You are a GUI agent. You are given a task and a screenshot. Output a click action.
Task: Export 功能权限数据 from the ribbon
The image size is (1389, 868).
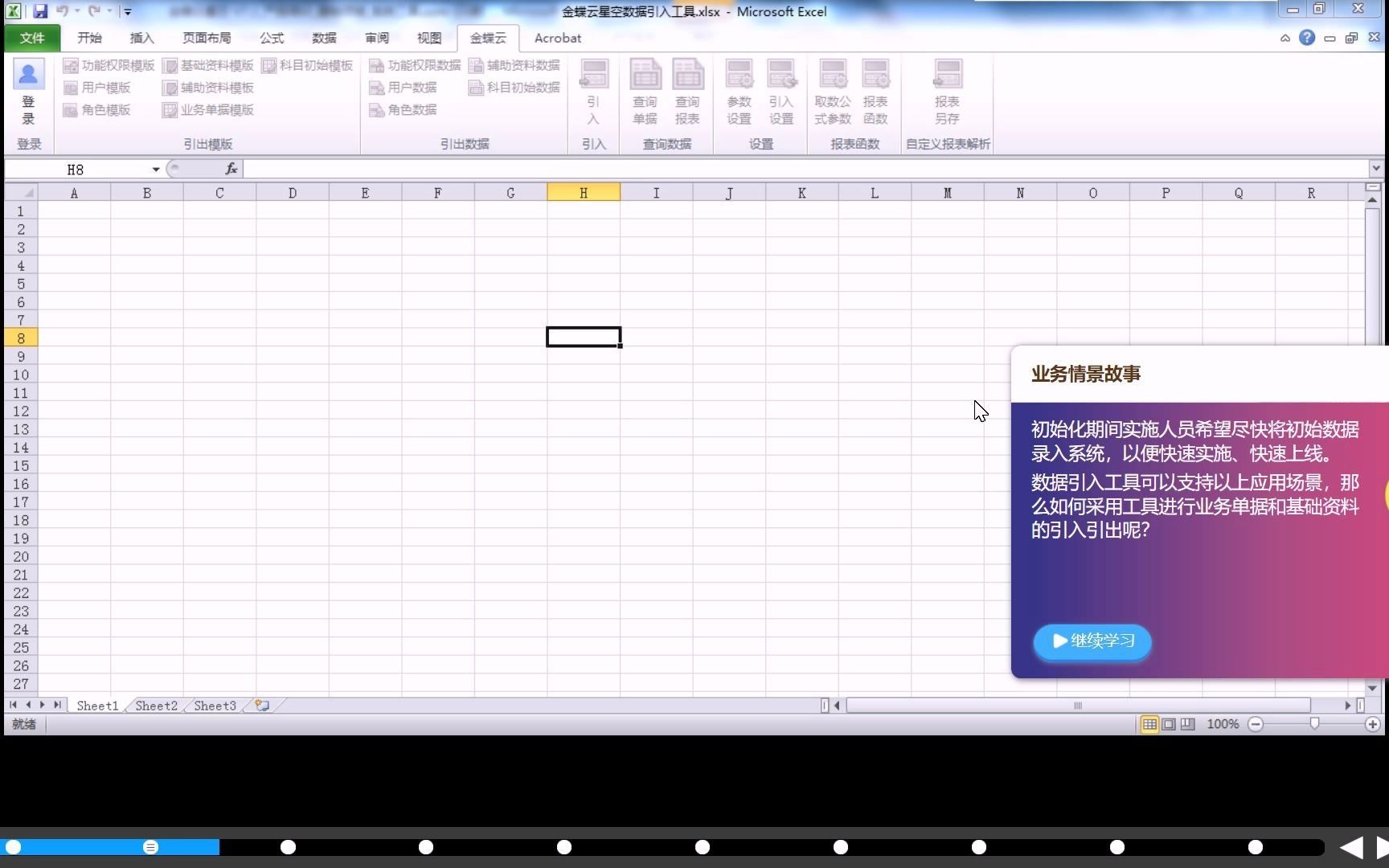[415, 65]
